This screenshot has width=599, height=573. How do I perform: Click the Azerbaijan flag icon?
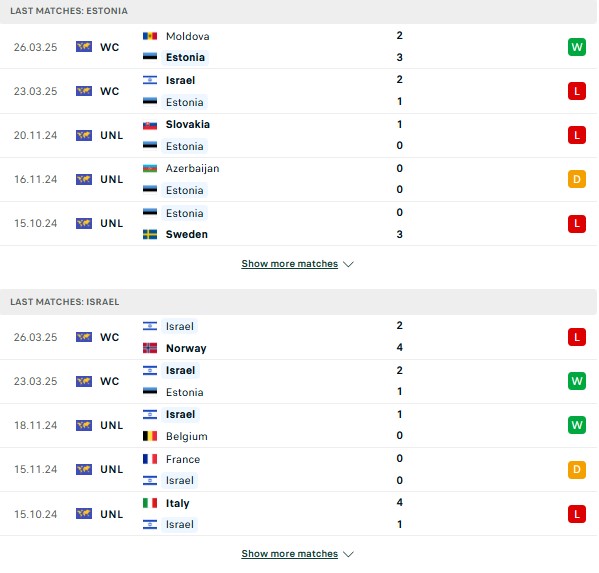click(x=150, y=168)
